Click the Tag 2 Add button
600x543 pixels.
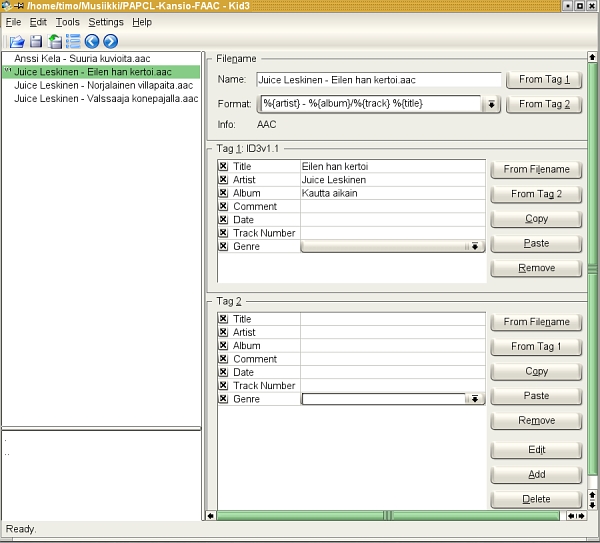click(536, 475)
